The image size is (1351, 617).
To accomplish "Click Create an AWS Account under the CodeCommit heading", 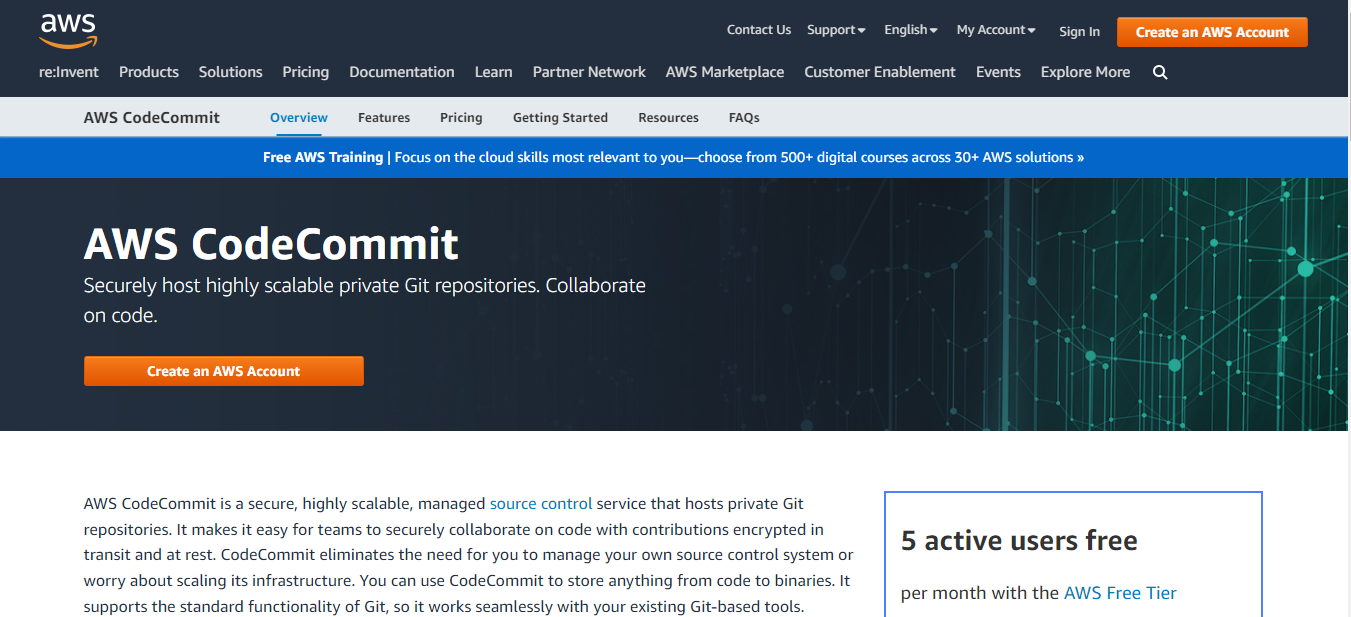I will coord(223,371).
